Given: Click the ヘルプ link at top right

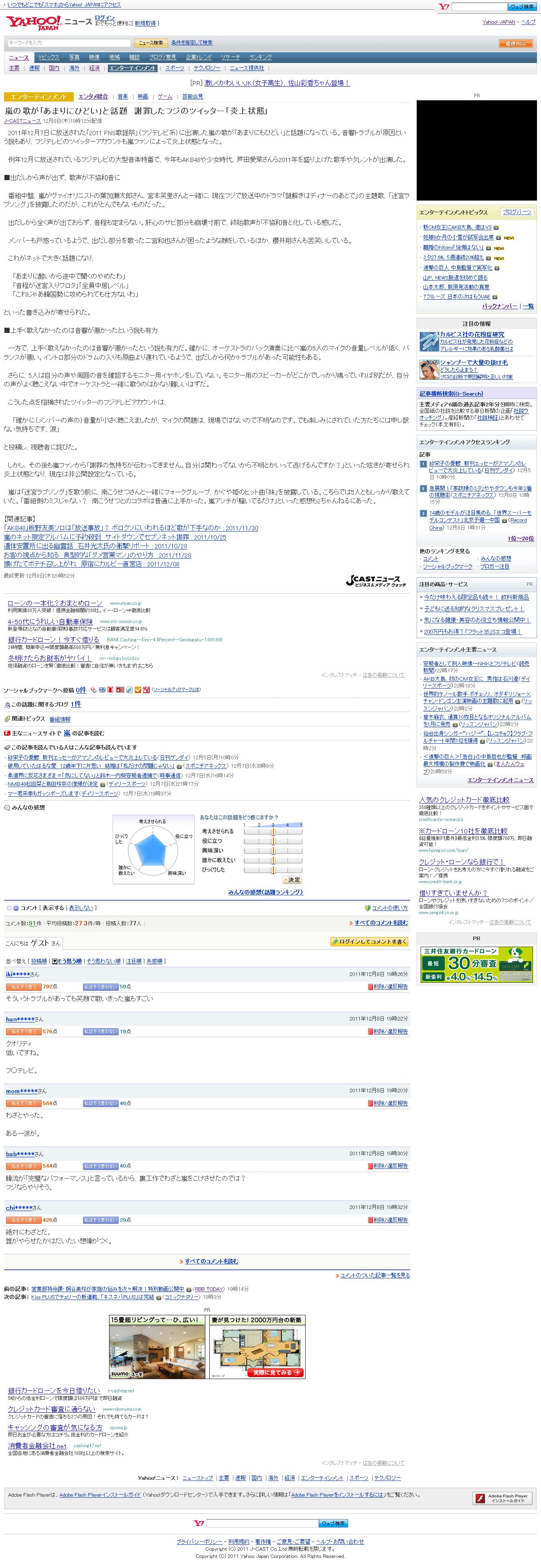Looking at the screenshot, I should (528, 22).
